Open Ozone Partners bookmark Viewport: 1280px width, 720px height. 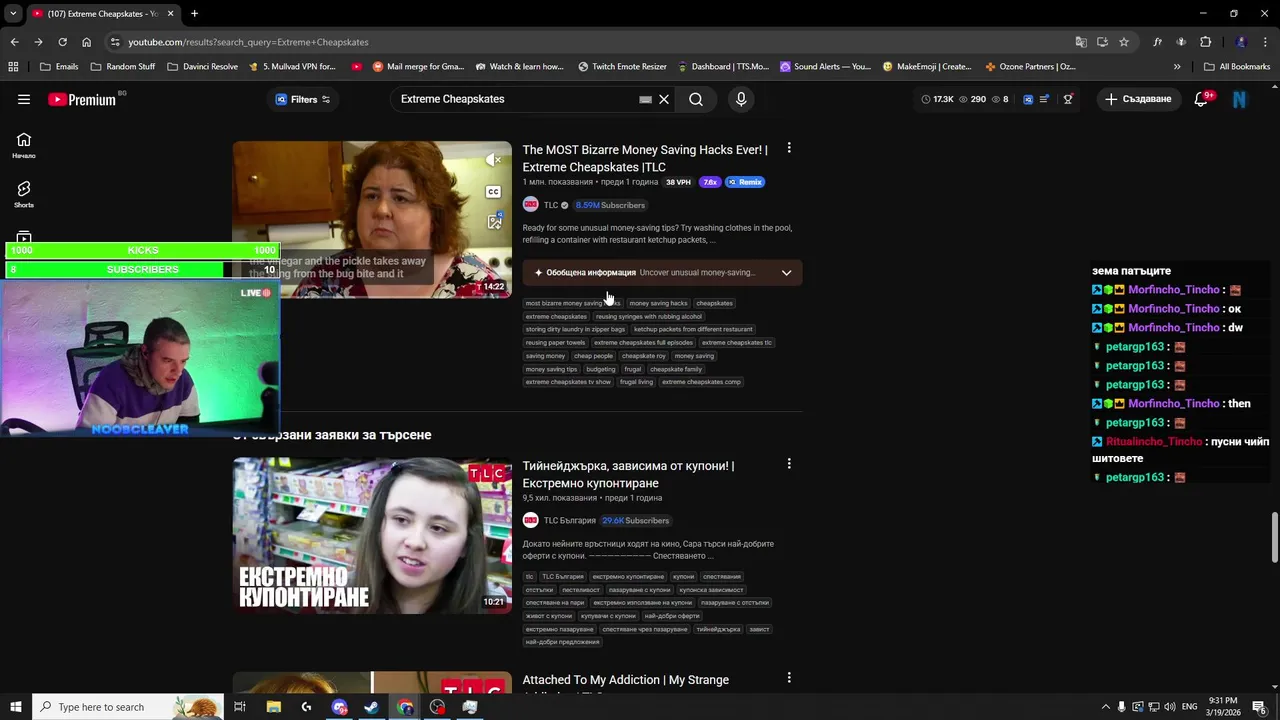point(1030,67)
